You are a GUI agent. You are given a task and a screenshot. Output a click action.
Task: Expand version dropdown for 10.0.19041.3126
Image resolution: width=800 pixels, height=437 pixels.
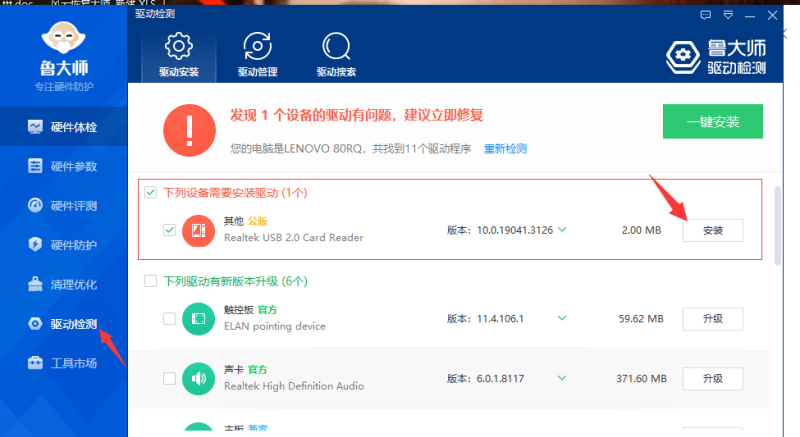click(562, 229)
